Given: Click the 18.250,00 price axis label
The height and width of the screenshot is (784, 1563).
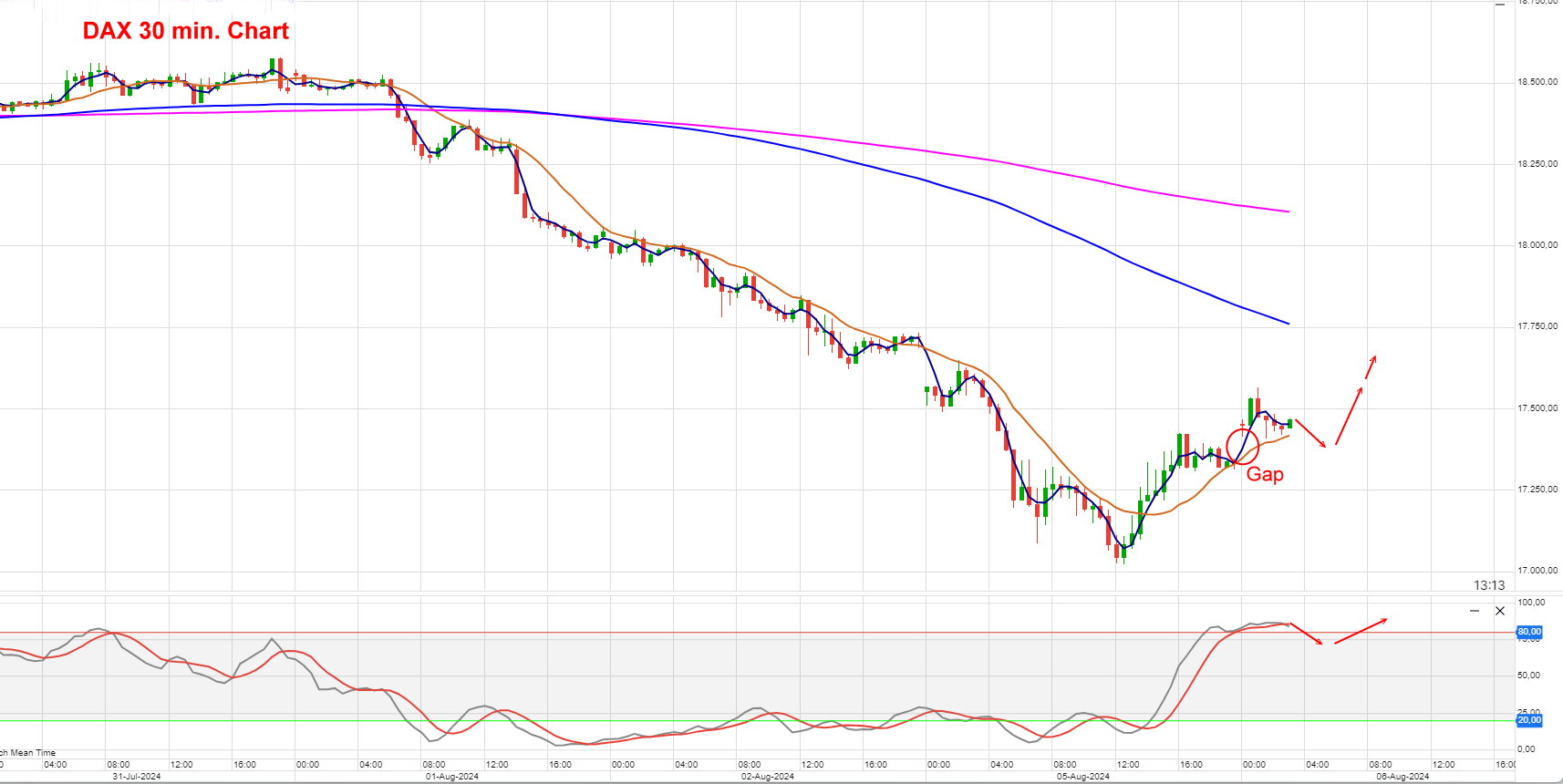Looking at the screenshot, I should [x=1537, y=164].
